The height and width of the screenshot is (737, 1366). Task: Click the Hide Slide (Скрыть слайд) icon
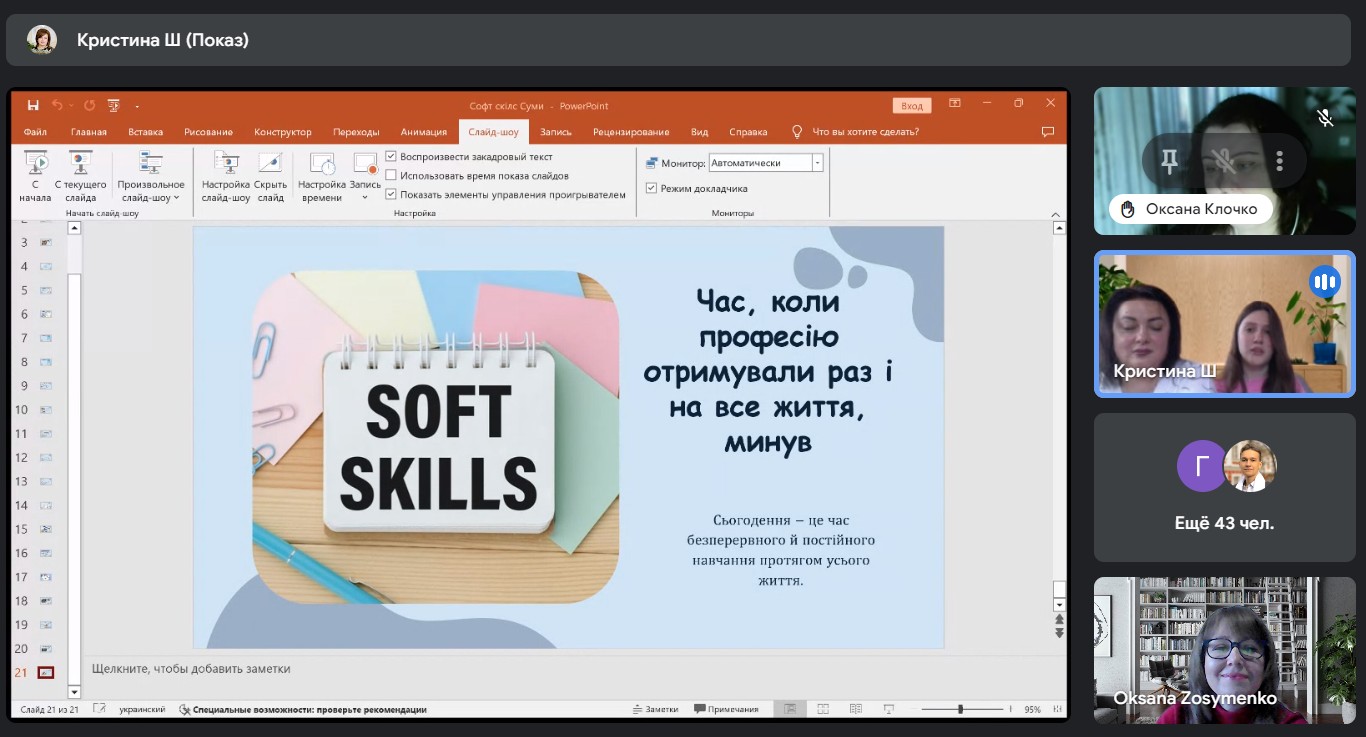pyautogui.click(x=270, y=163)
